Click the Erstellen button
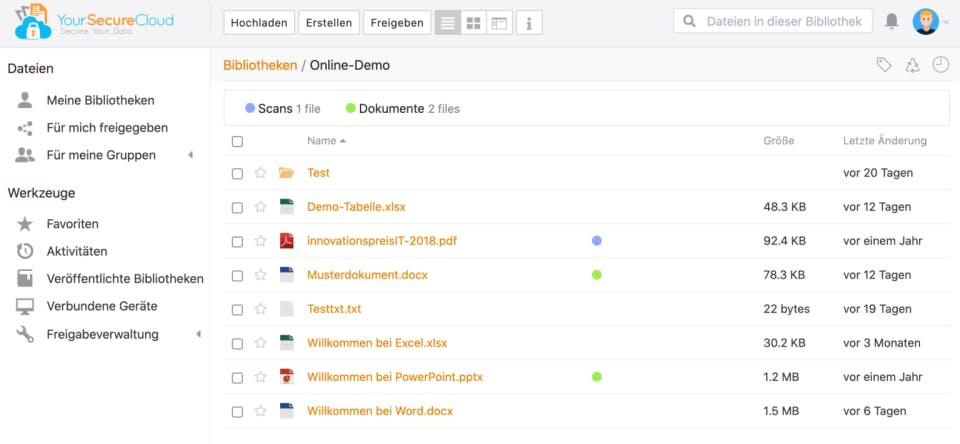Image resolution: width=960 pixels, height=444 pixels. 329,23
